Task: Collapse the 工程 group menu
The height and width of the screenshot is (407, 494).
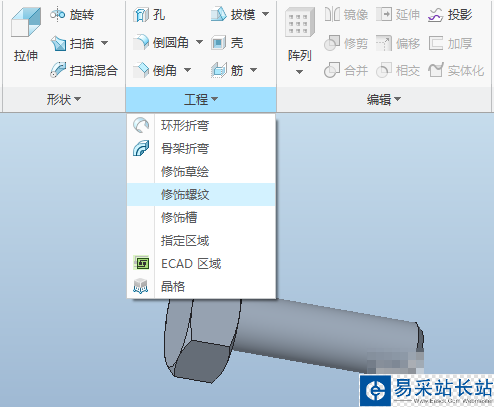Action: coord(201,99)
